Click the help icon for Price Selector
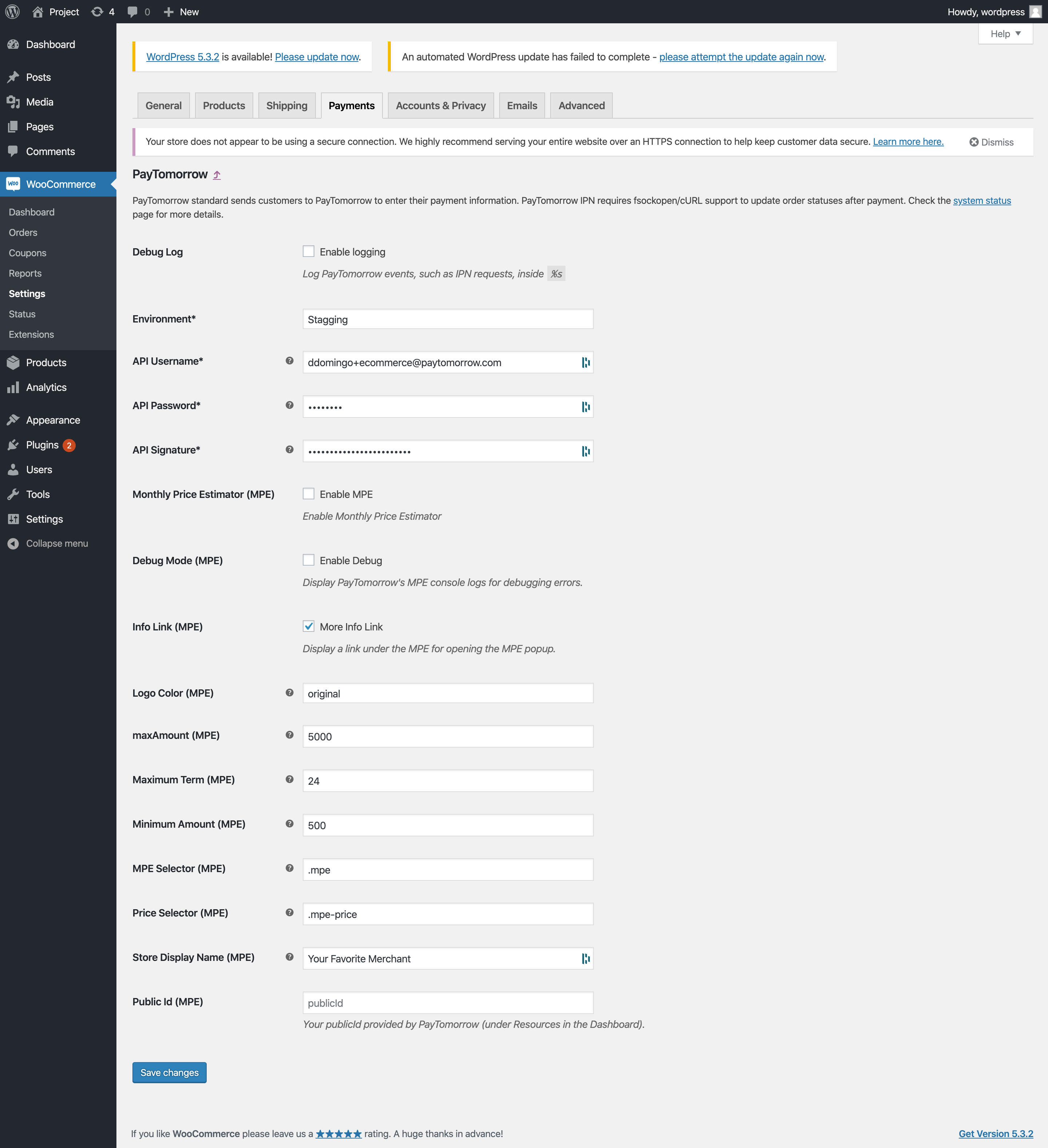The image size is (1048, 1148). [290, 912]
